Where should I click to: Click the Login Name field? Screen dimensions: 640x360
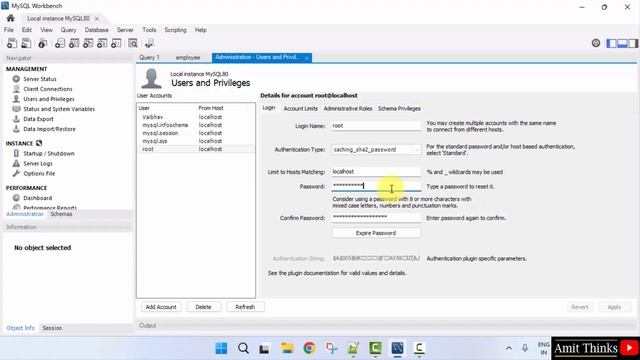pos(376,126)
